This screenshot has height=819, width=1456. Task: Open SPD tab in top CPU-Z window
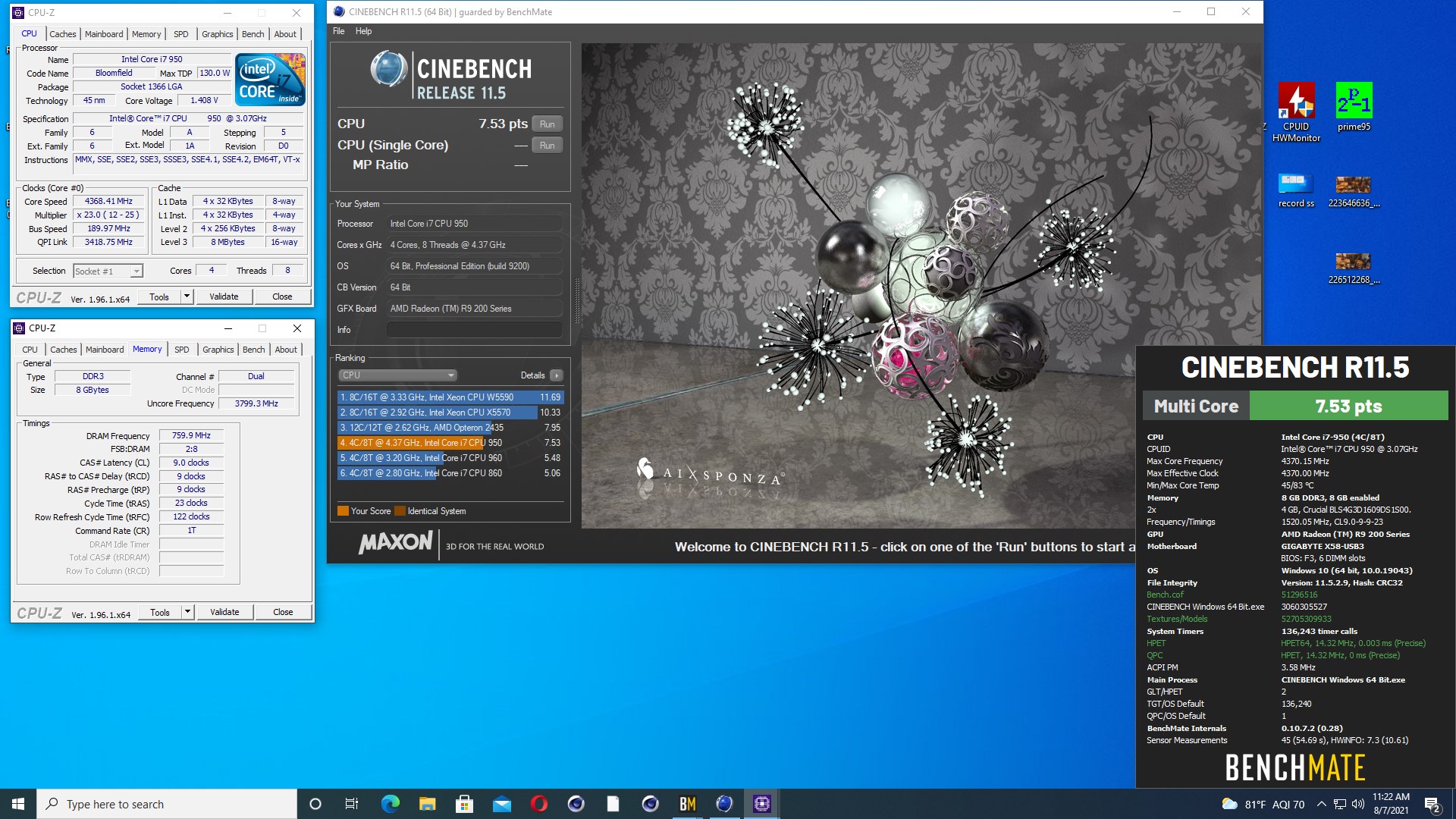pyautogui.click(x=180, y=34)
